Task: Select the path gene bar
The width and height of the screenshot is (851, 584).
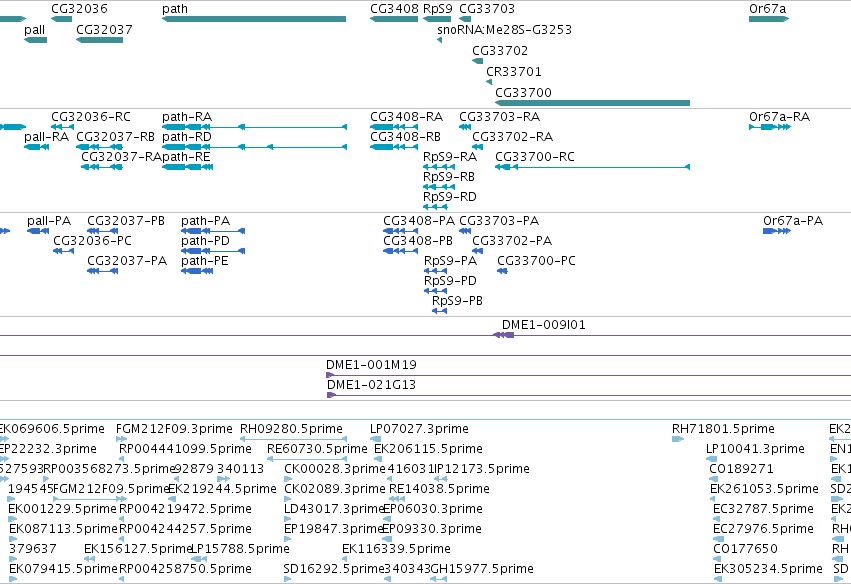Action: click(254, 19)
